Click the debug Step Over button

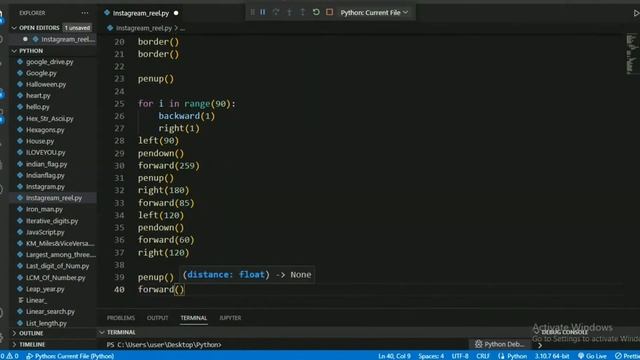276,12
